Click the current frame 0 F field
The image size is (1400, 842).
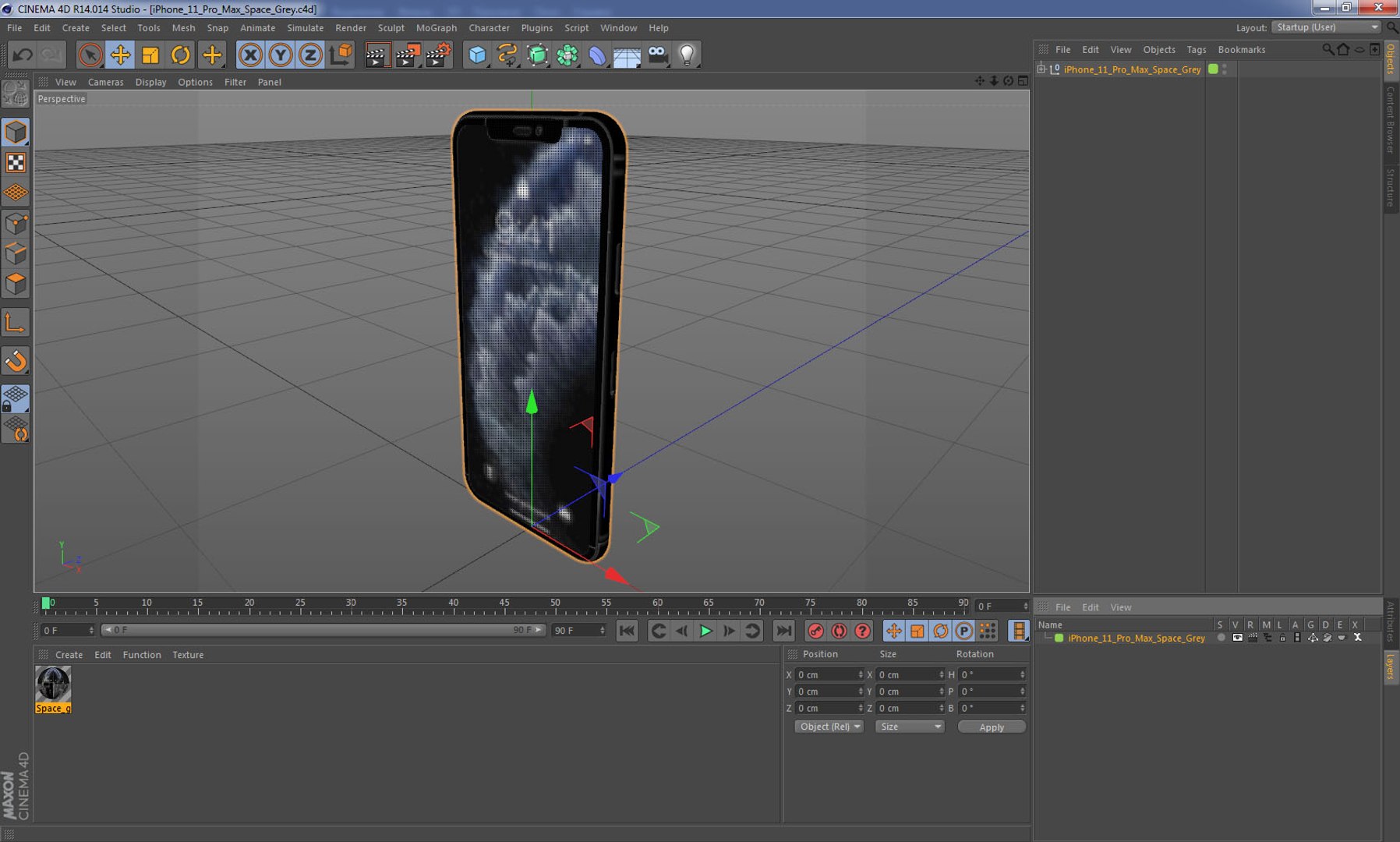68,630
